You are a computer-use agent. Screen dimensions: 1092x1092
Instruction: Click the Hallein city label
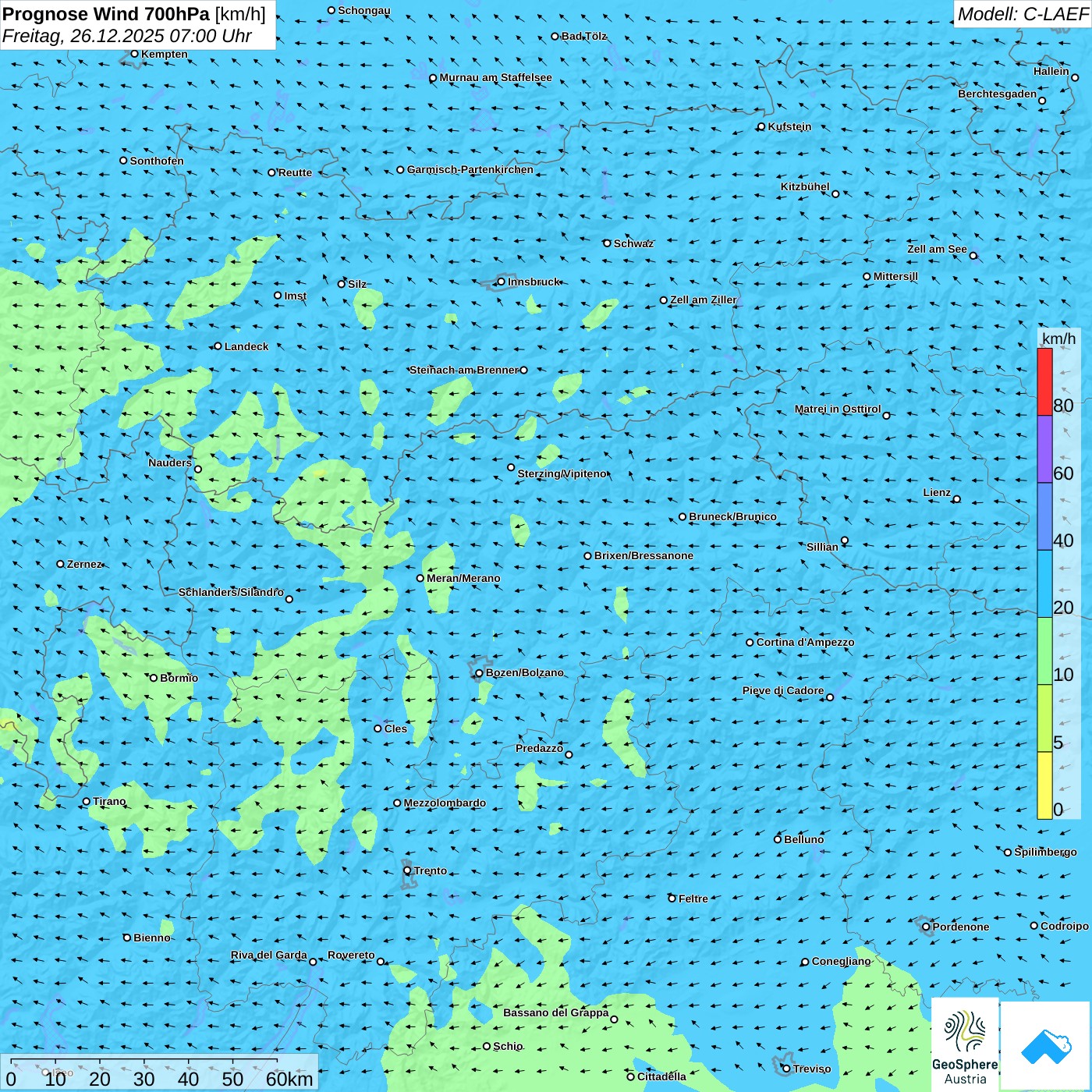(x=1051, y=71)
